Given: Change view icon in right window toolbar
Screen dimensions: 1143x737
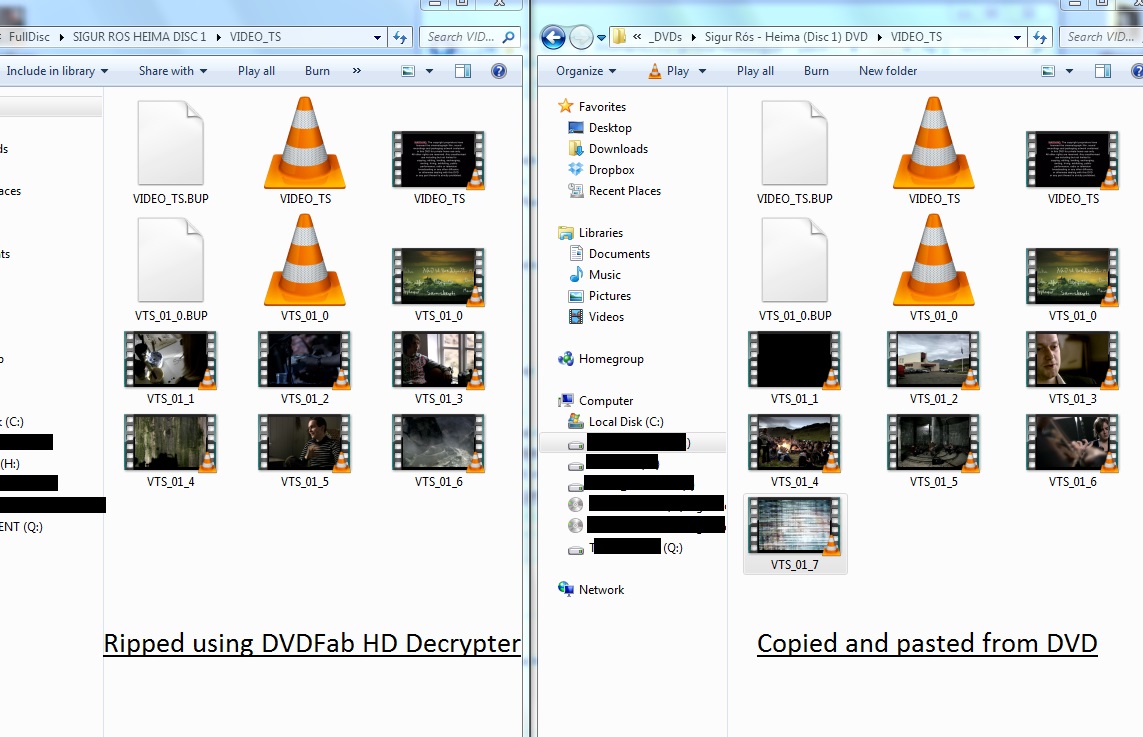Looking at the screenshot, I should (x=1048, y=71).
